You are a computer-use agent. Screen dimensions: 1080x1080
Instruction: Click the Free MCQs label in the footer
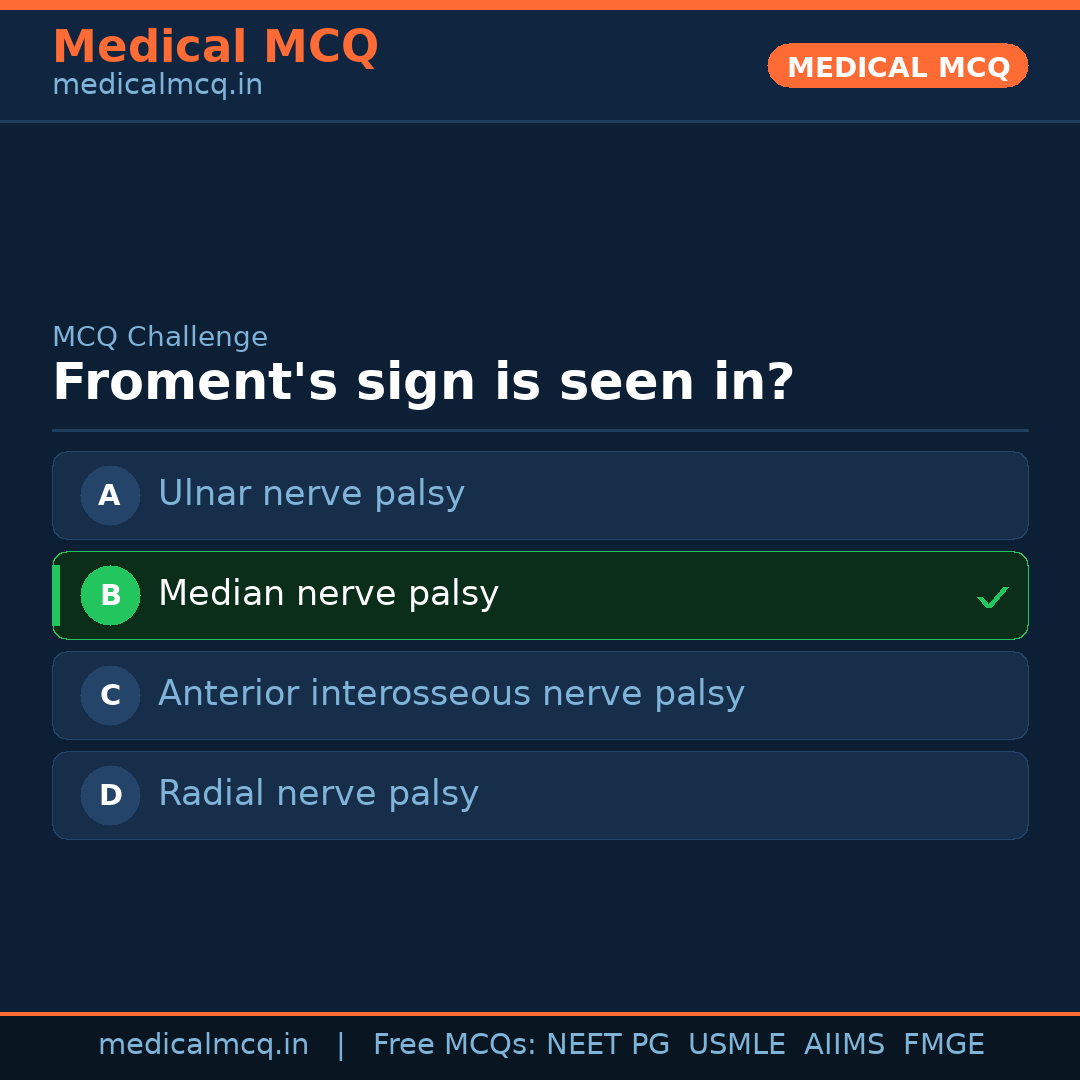point(455,1045)
